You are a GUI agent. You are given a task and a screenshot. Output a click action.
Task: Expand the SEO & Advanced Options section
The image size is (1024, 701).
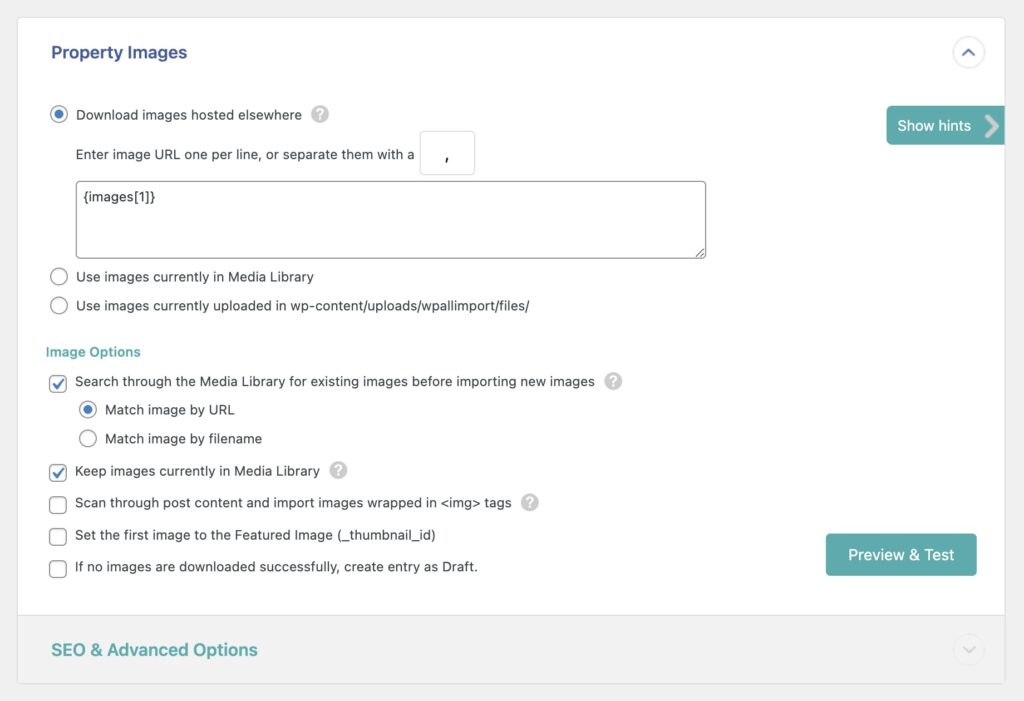coord(154,650)
